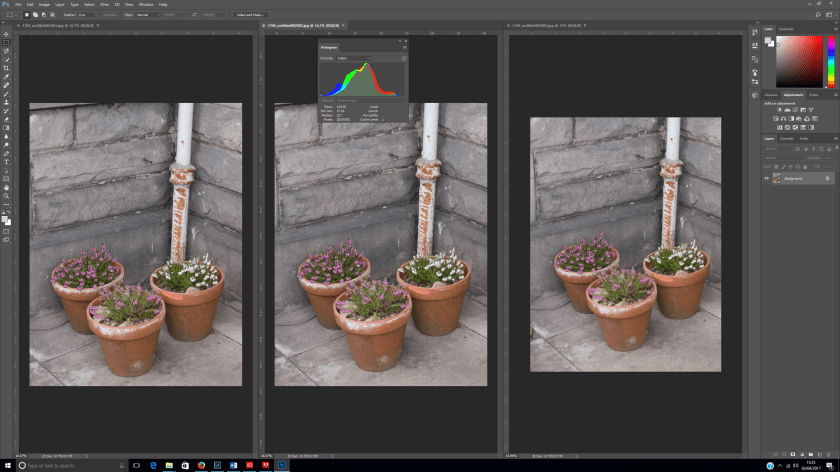Image resolution: width=840 pixels, height=472 pixels.
Task: Open the Style dropdown in options bar
Action: coord(142,15)
